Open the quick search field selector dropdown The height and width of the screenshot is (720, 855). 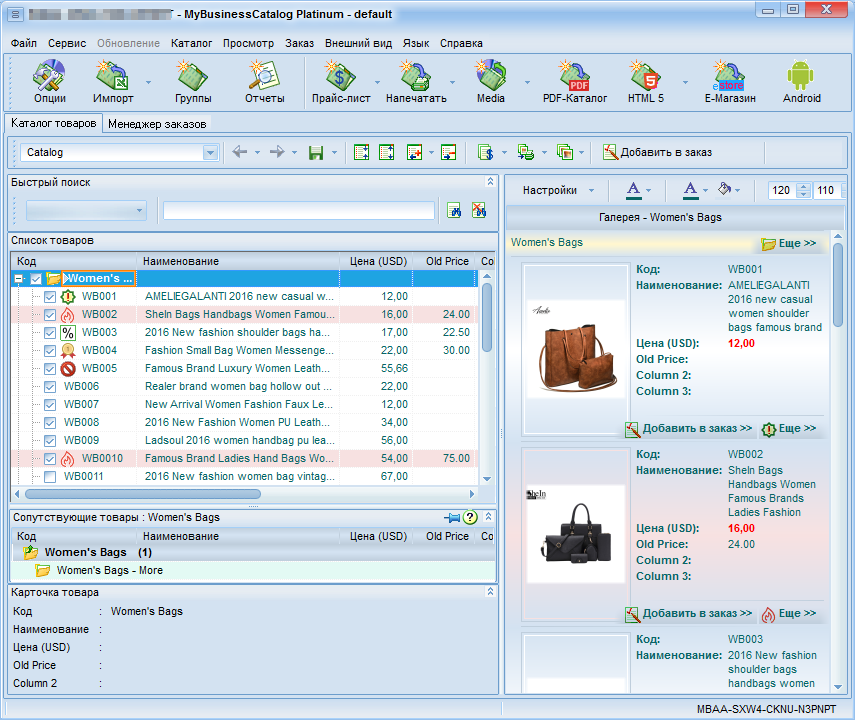pyautogui.click(x=139, y=210)
